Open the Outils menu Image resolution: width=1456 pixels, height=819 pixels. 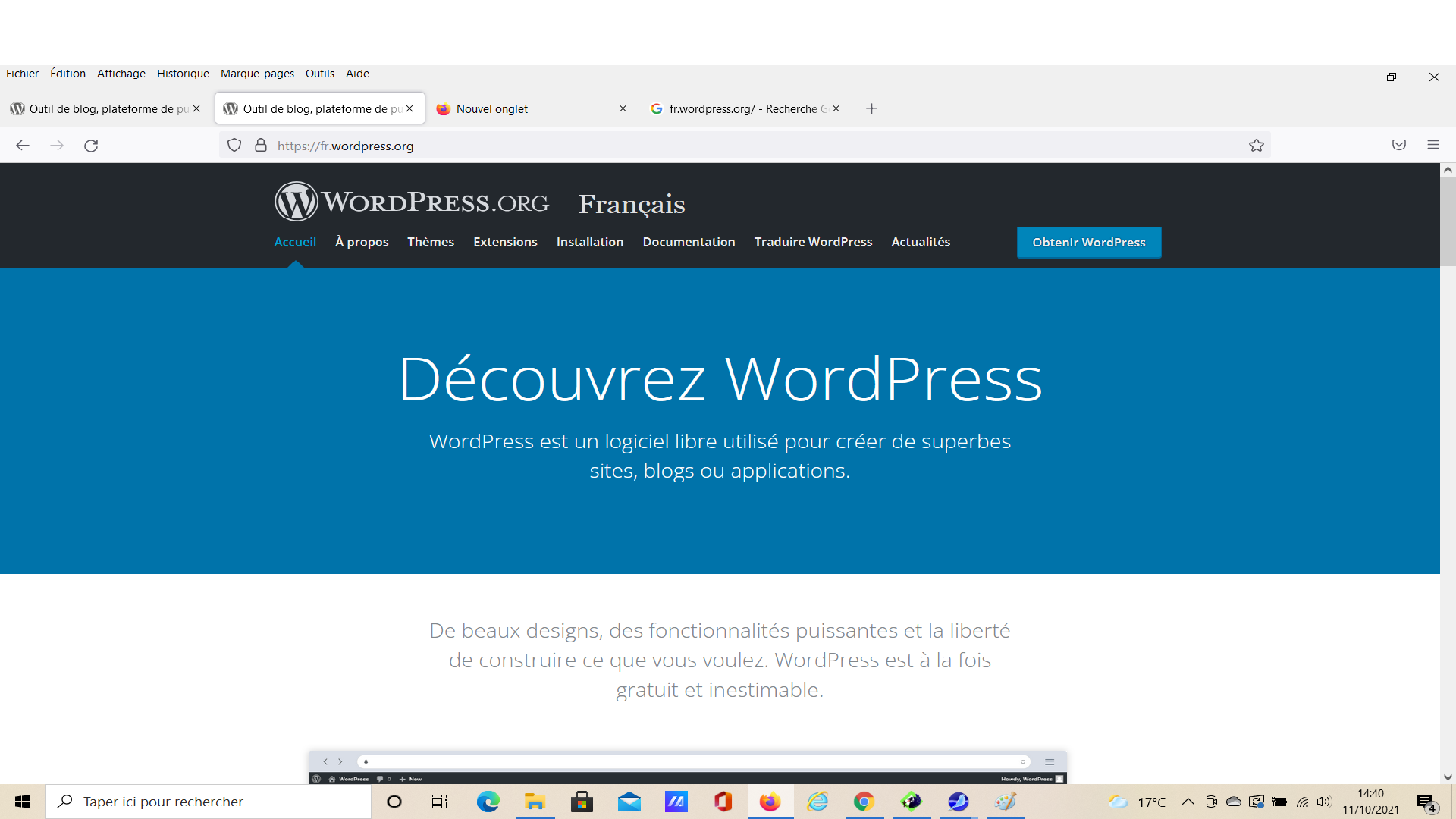click(320, 74)
